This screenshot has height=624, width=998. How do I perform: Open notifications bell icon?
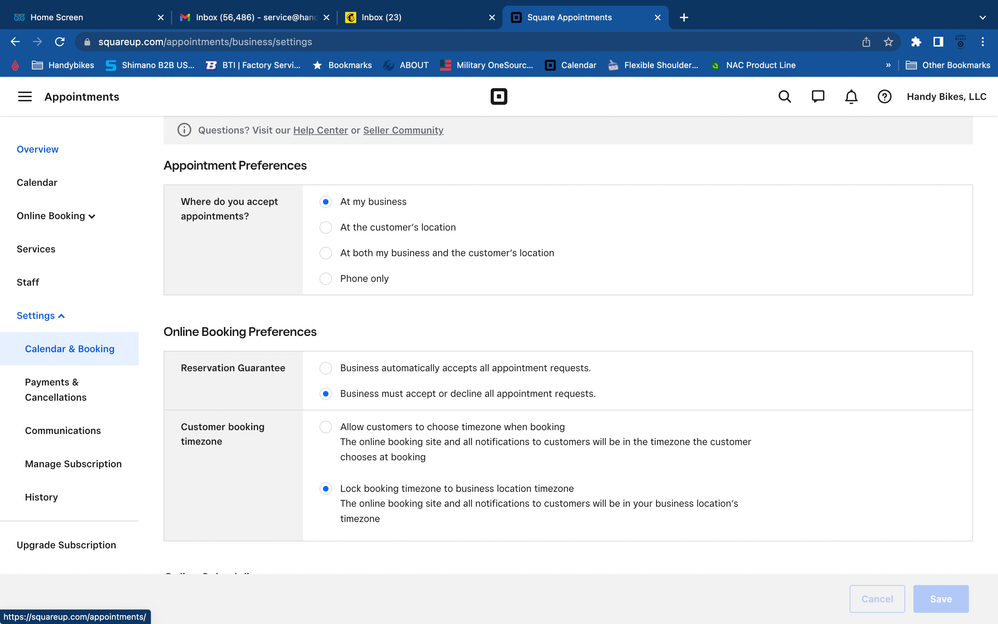click(x=851, y=97)
